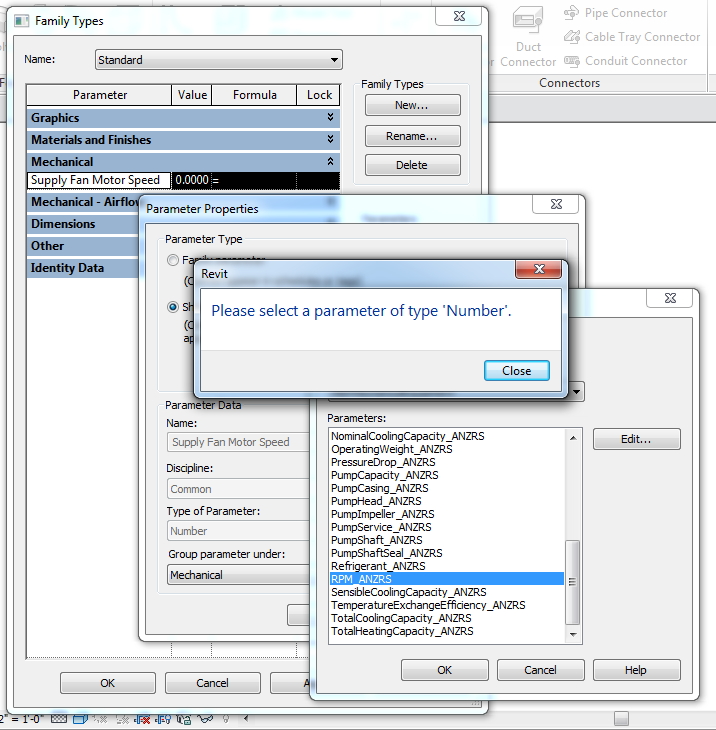Click OK in the Shared Parameters dialog
The height and width of the screenshot is (730, 716).
click(445, 670)
